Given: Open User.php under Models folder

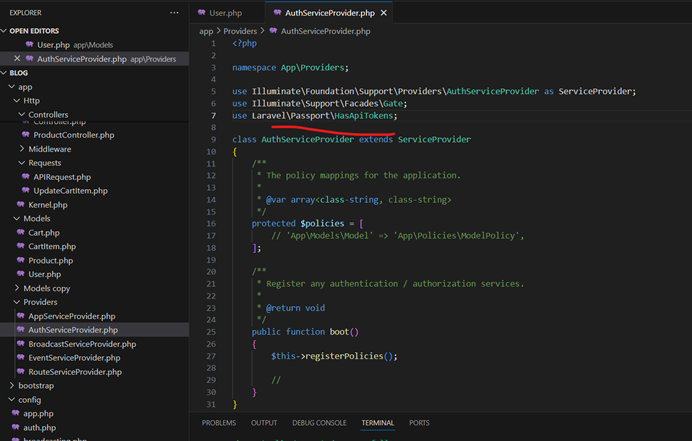Looking at the screenshot, I should click(x=45, y=274).
